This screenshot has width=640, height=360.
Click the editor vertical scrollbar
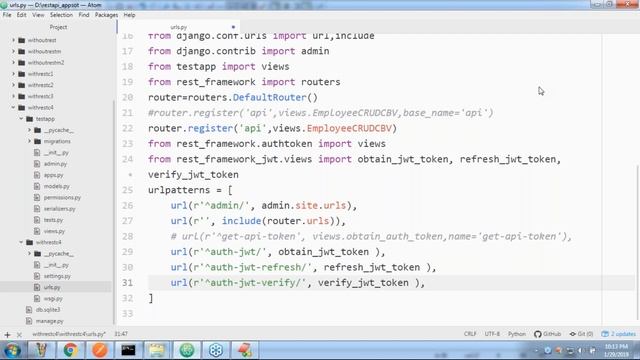[x=638, y=241]
